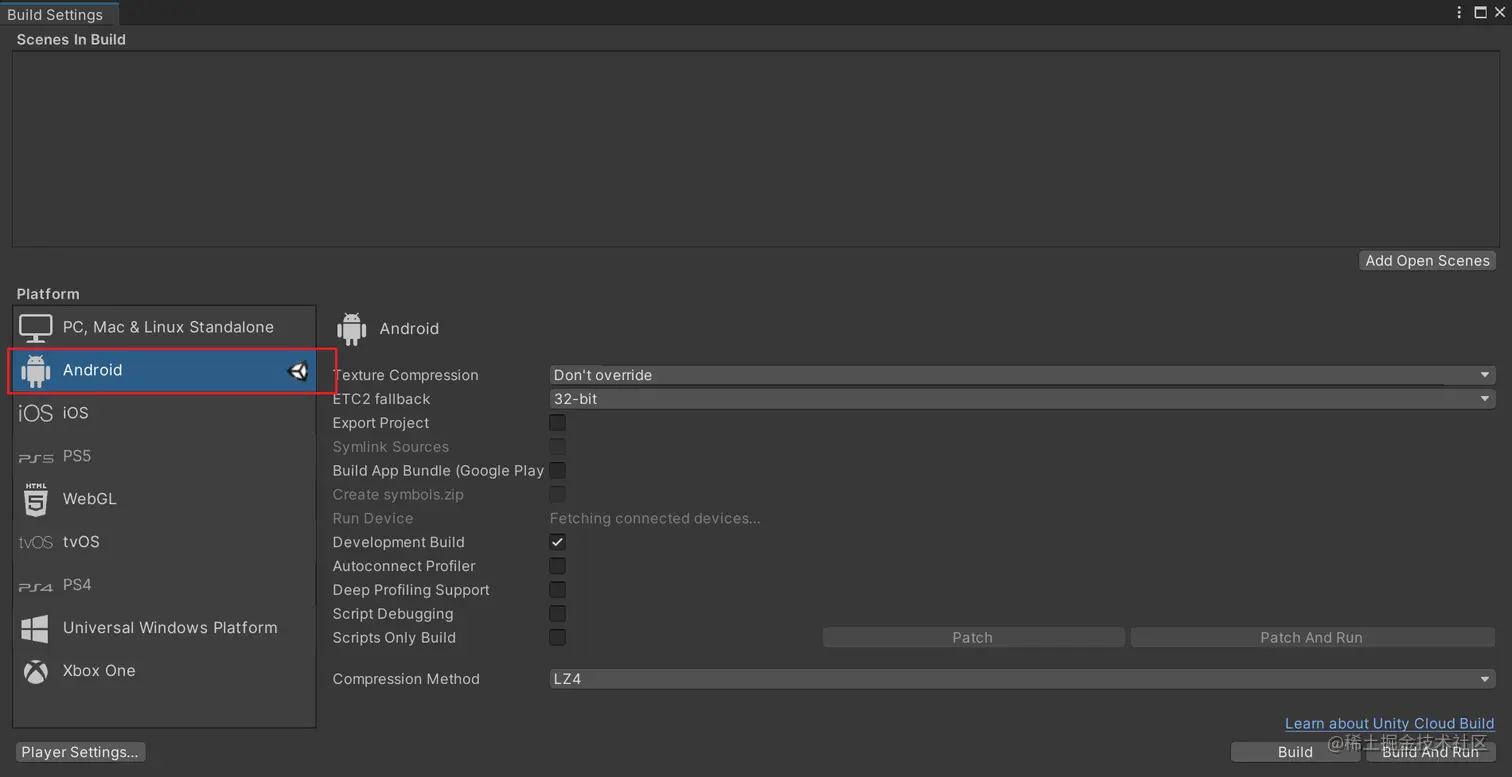Select the WebGL HTML5 icon
This screenshot has width=1512, height=777.
(x=36, y=499)
